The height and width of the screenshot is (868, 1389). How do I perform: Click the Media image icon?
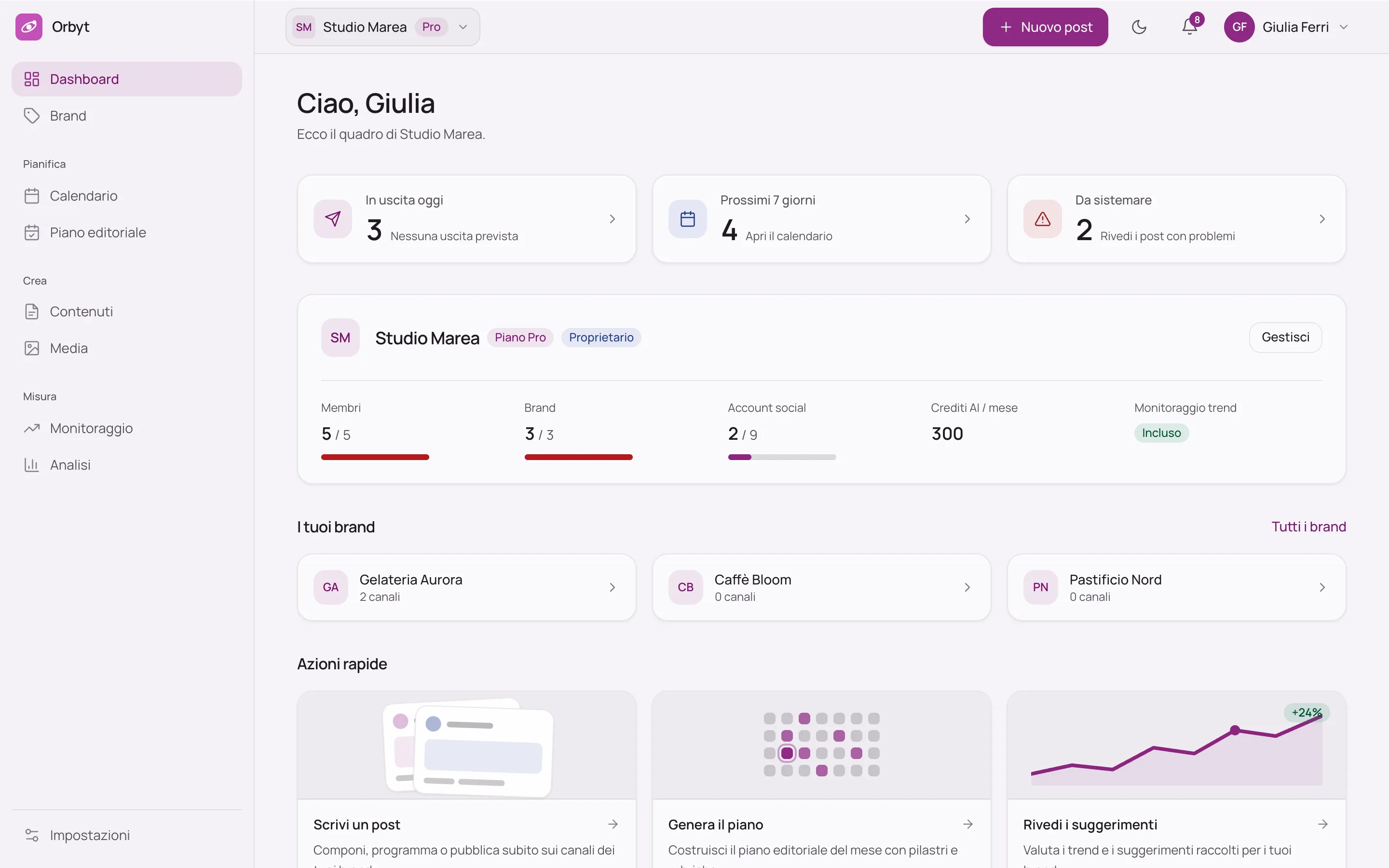pyautogui.click(x=31, y=349)
